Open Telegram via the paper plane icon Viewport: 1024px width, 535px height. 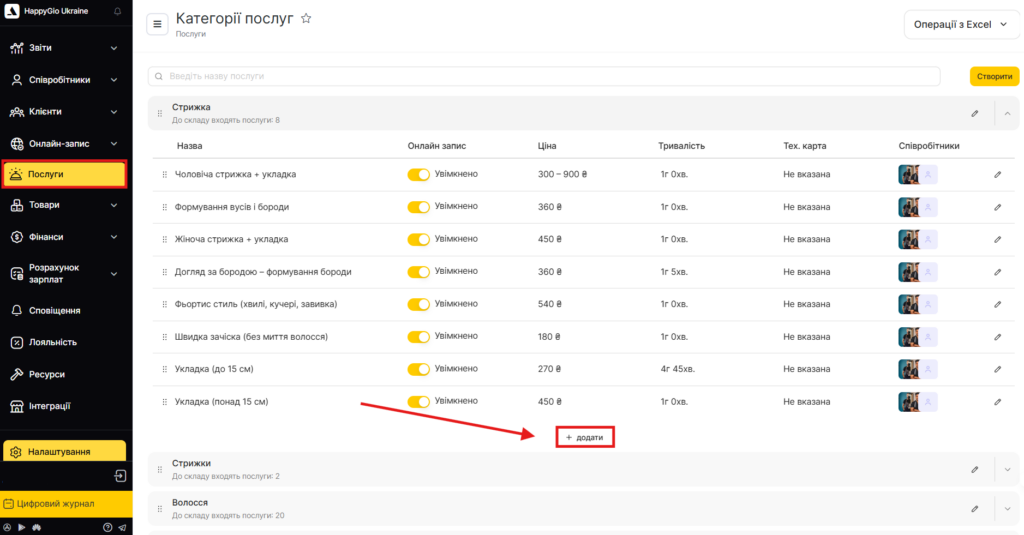(x=122, y=527)
